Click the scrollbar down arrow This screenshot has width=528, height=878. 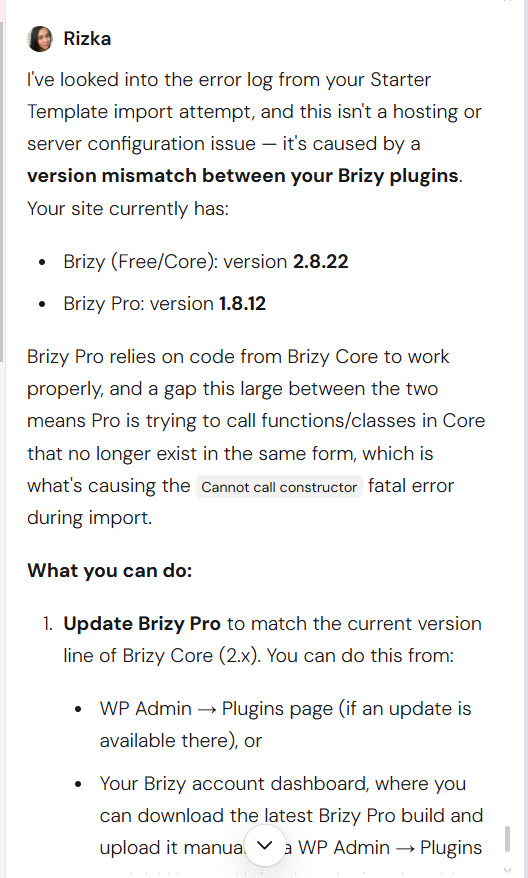[x=507, y=870]
